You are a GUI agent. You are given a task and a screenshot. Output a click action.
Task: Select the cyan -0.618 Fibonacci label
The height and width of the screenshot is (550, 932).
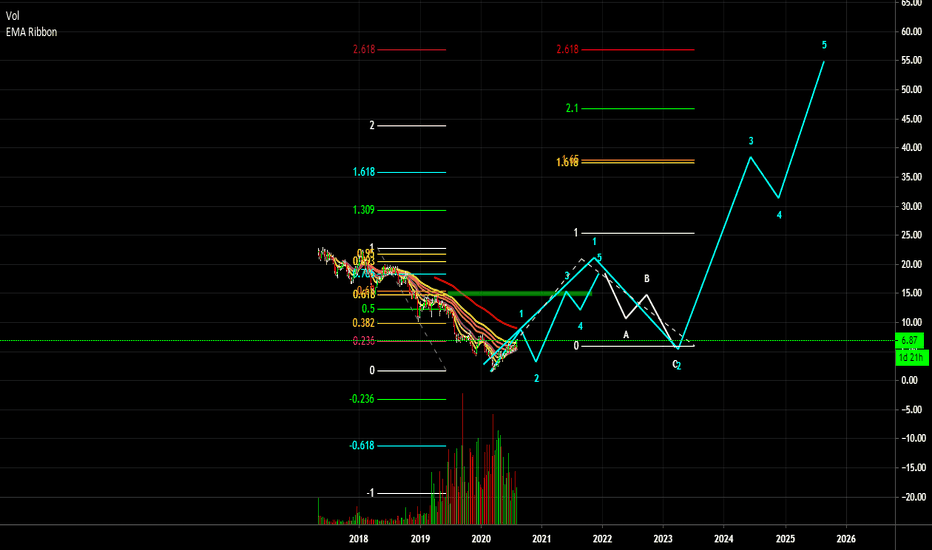point(362,445)
